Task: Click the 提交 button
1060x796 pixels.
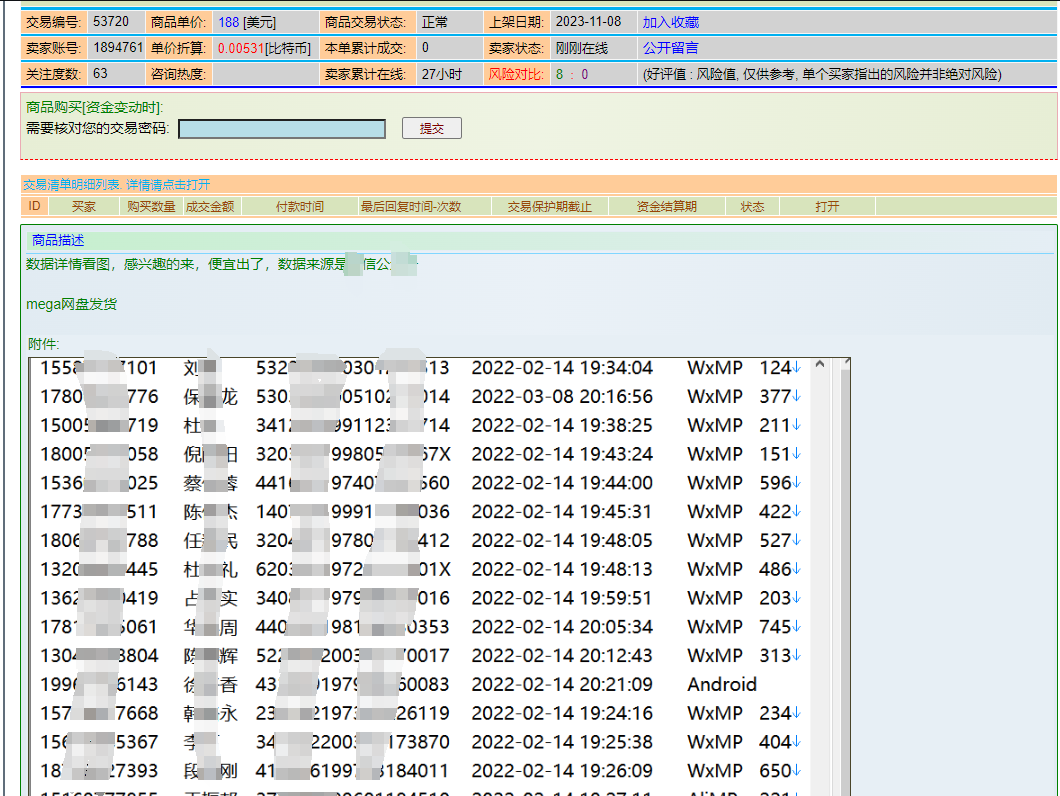Action: pos(431,128)
